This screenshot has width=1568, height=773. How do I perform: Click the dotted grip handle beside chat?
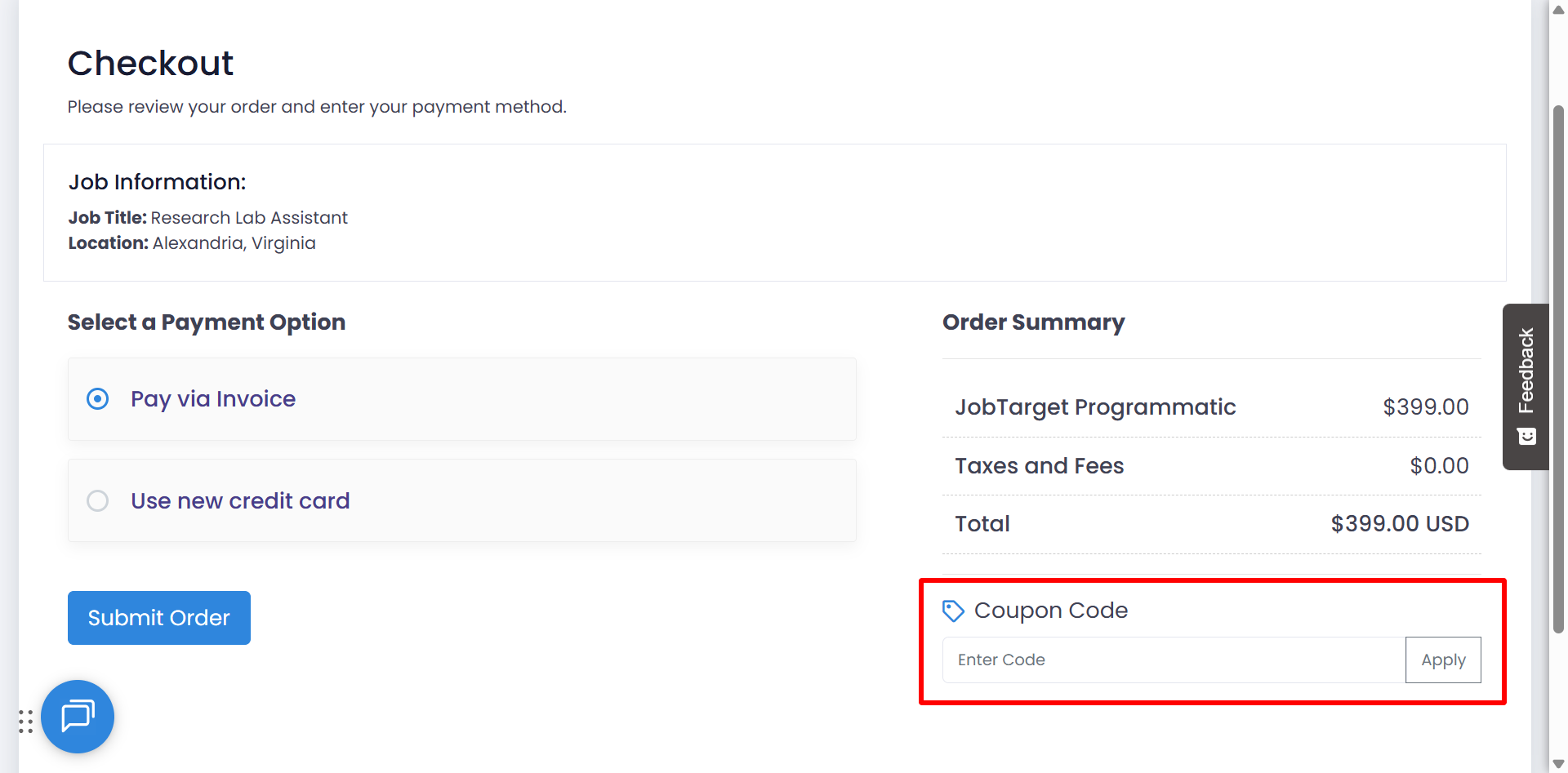[25, 721]
